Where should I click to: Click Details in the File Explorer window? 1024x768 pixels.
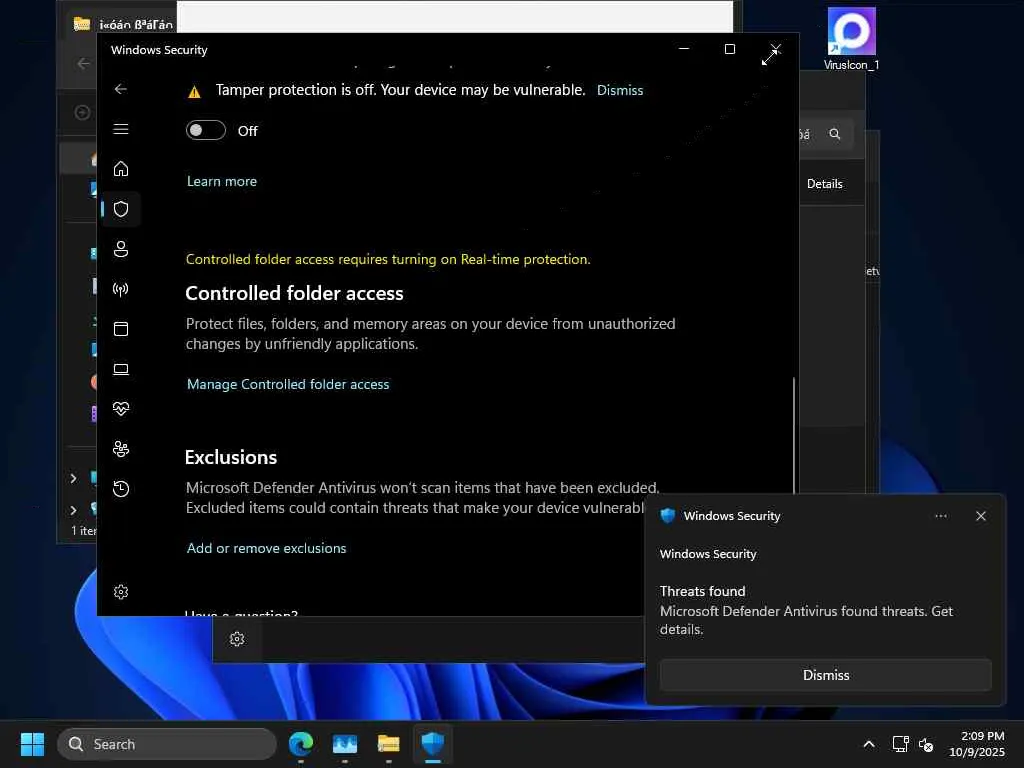pyautogui.click(x=824, y=184)
